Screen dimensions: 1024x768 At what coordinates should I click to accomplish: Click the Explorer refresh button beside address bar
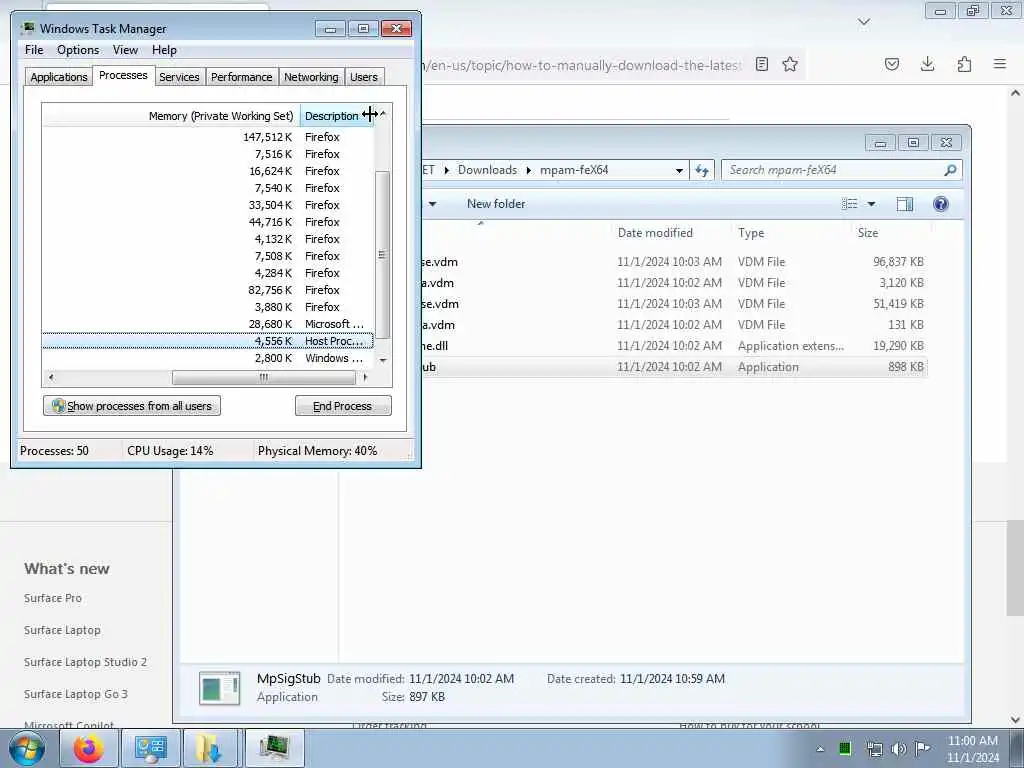pos(702,170)
